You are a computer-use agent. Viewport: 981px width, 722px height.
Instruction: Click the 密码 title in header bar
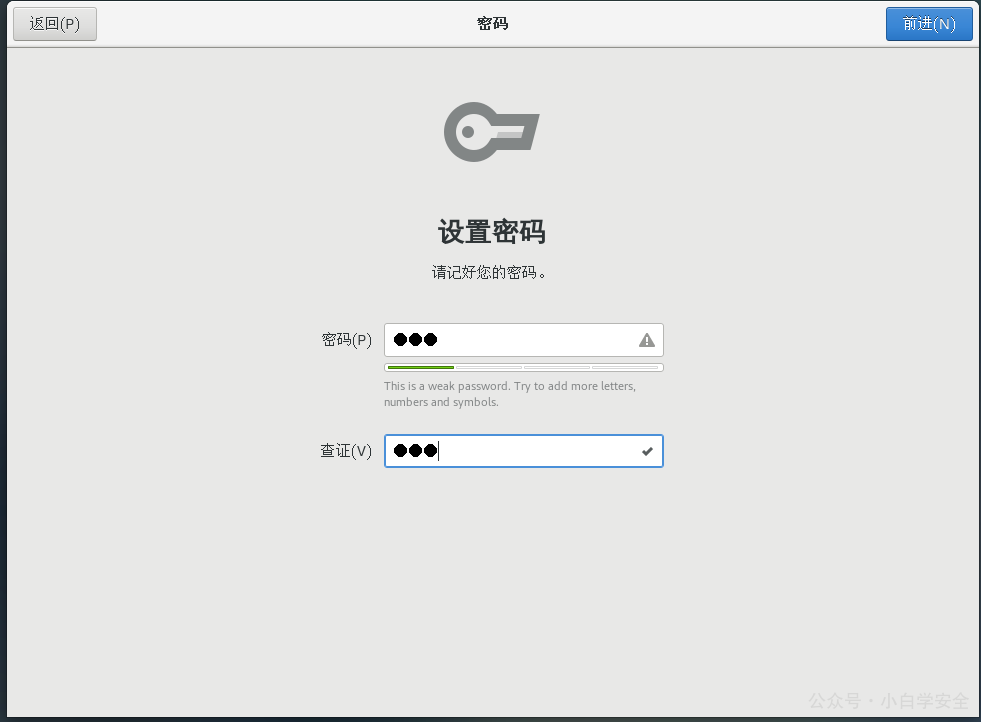tap(492, 24)
